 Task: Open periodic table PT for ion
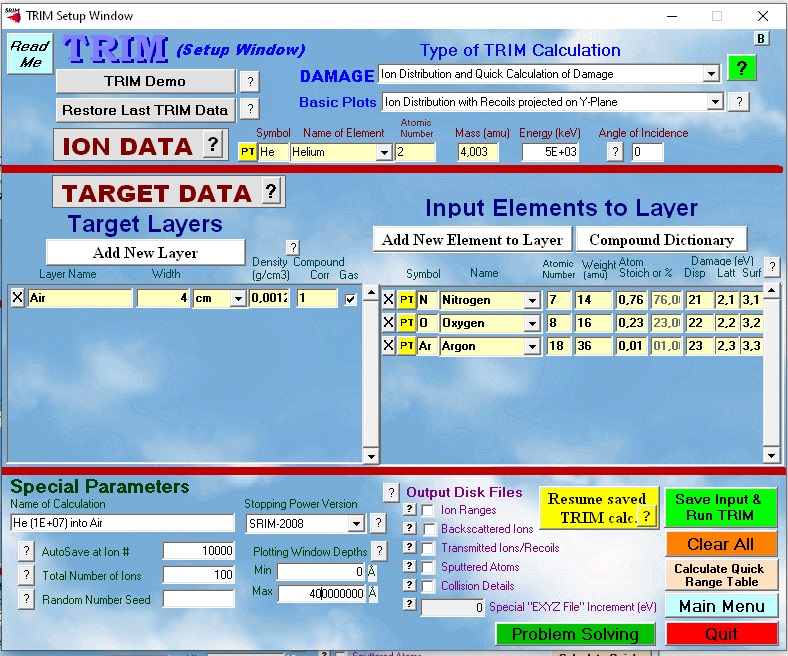tap(248, 152)
